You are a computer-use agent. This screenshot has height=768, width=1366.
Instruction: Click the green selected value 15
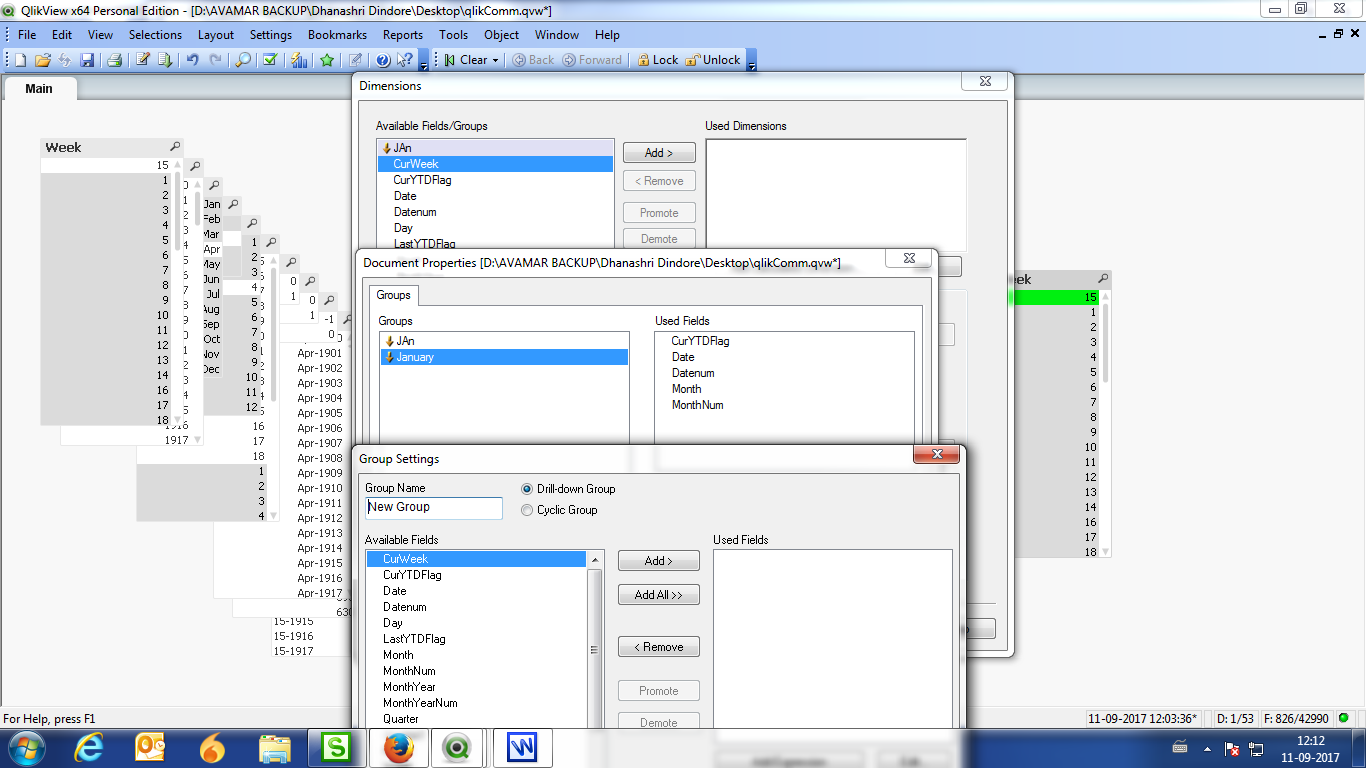[1057, 297]
